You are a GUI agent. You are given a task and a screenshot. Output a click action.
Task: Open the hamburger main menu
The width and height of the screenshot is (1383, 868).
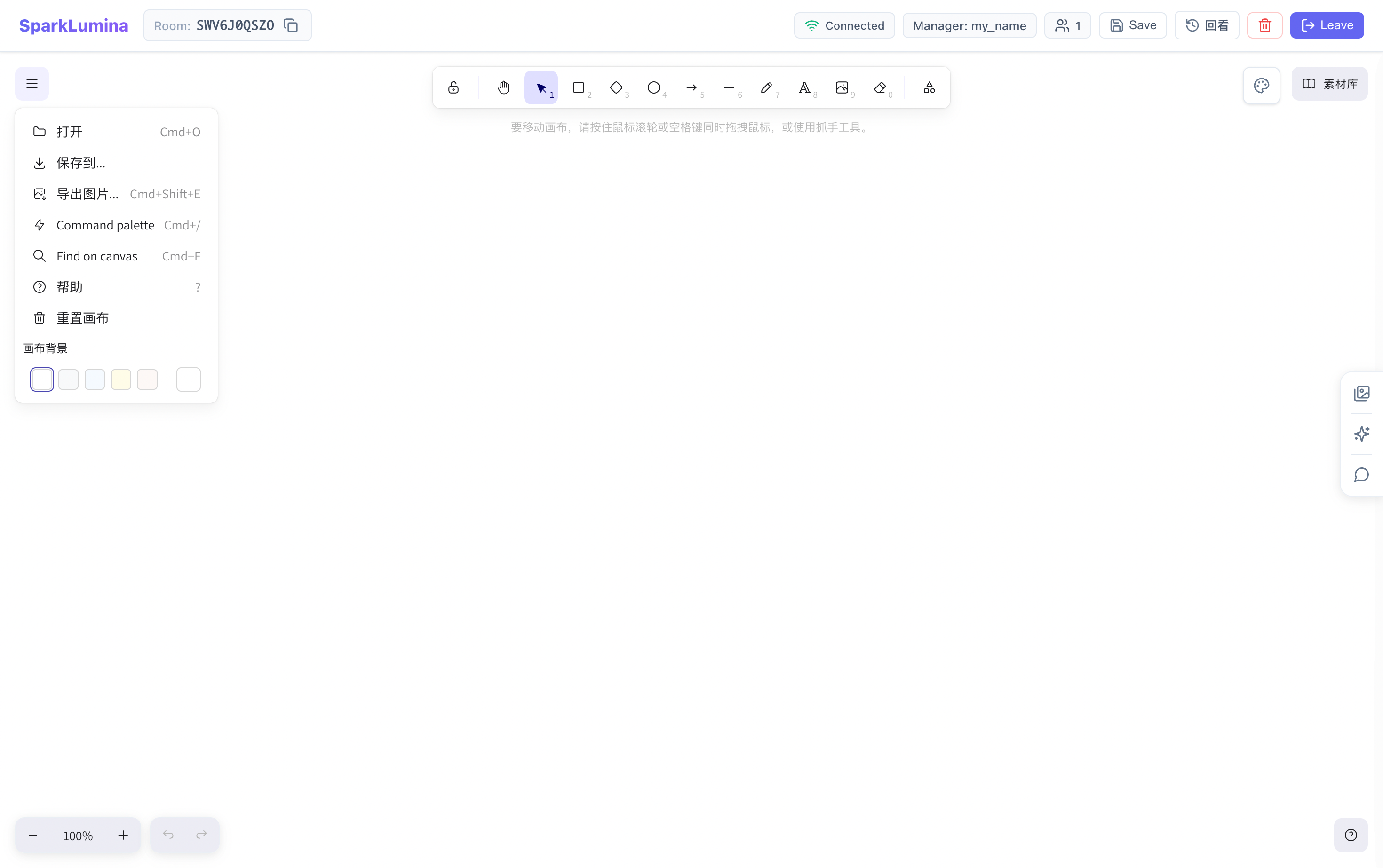pyautogui.click(x=32, y=83)
